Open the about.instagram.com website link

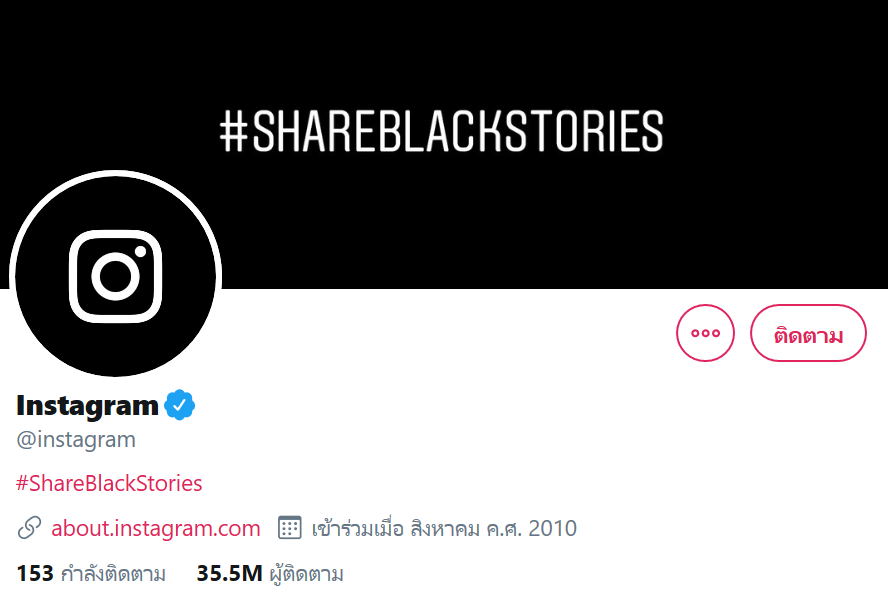point(156,528)
